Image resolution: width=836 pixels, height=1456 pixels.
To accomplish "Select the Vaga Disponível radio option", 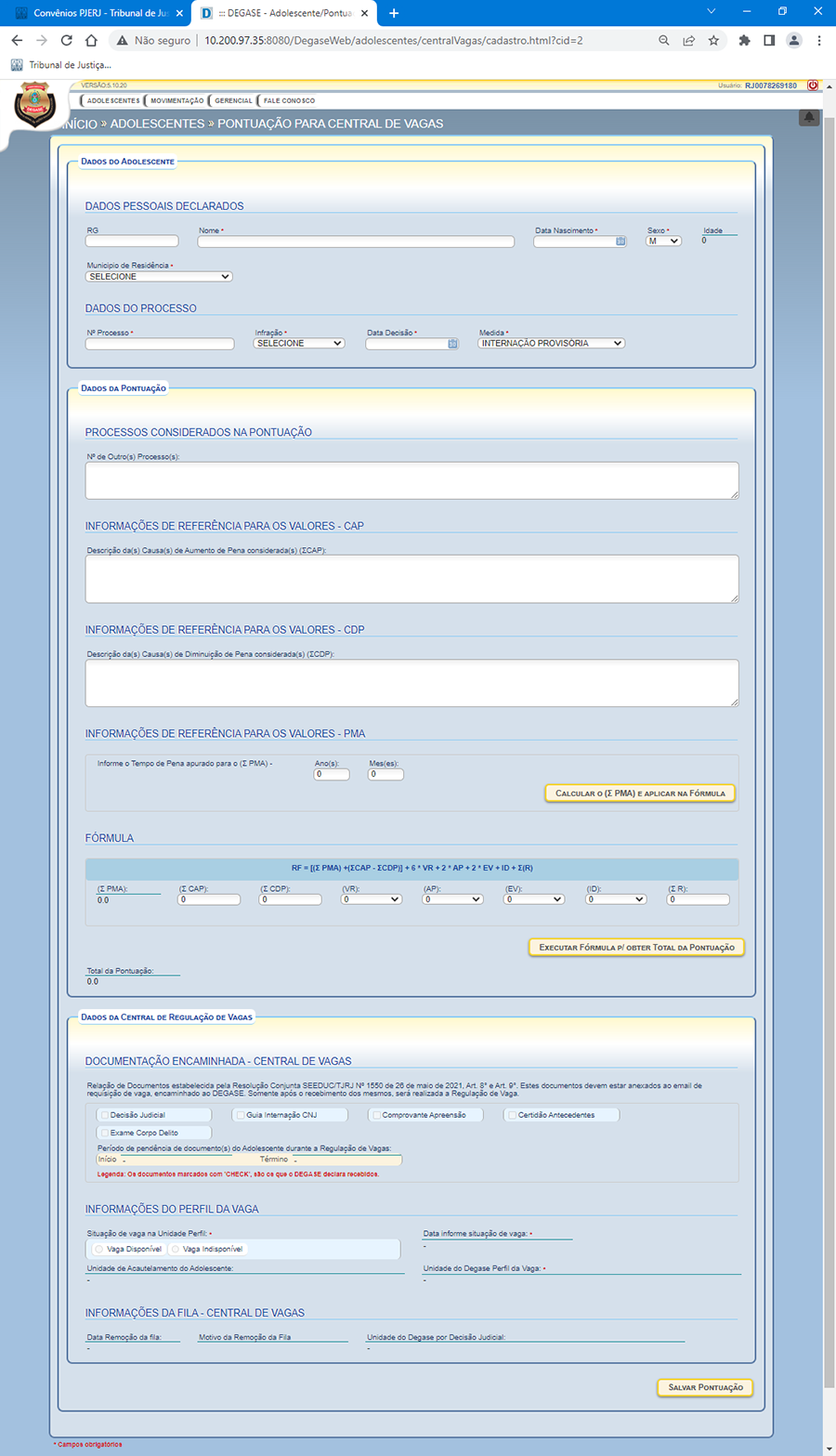I will [99, 1249].
